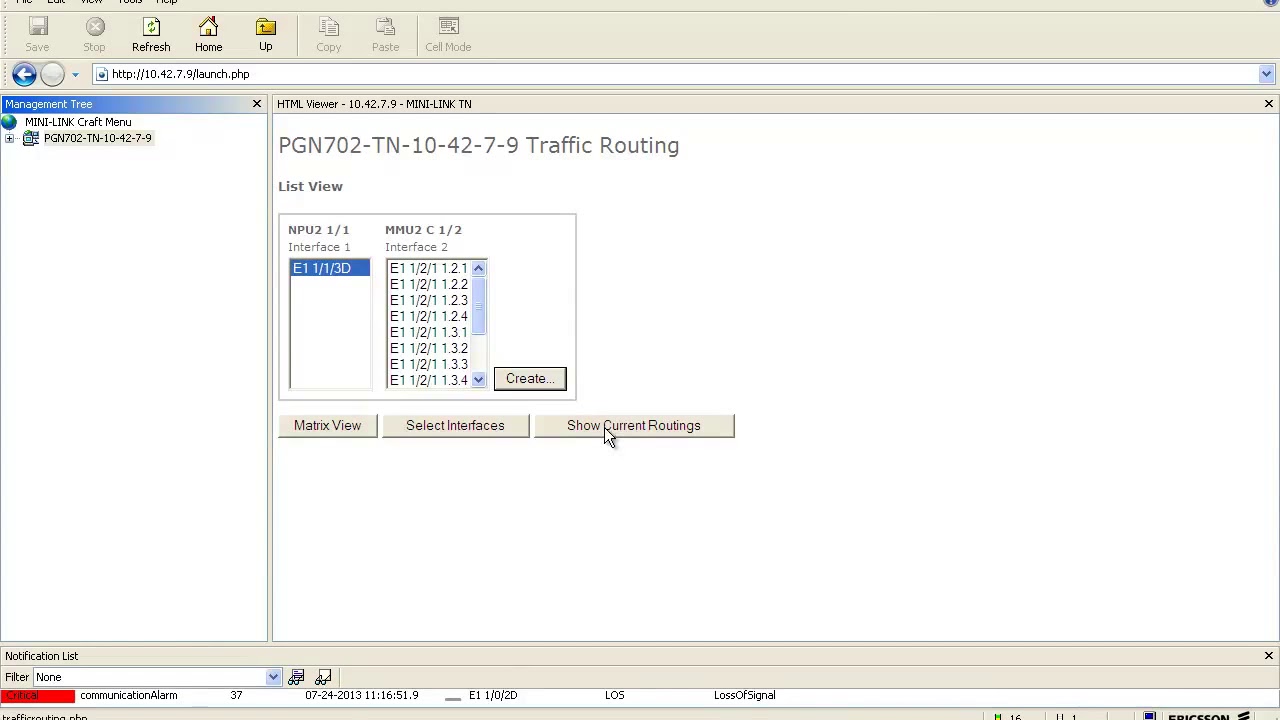Select E1 1/2/1 1.2.1 in list

[429, 268]
